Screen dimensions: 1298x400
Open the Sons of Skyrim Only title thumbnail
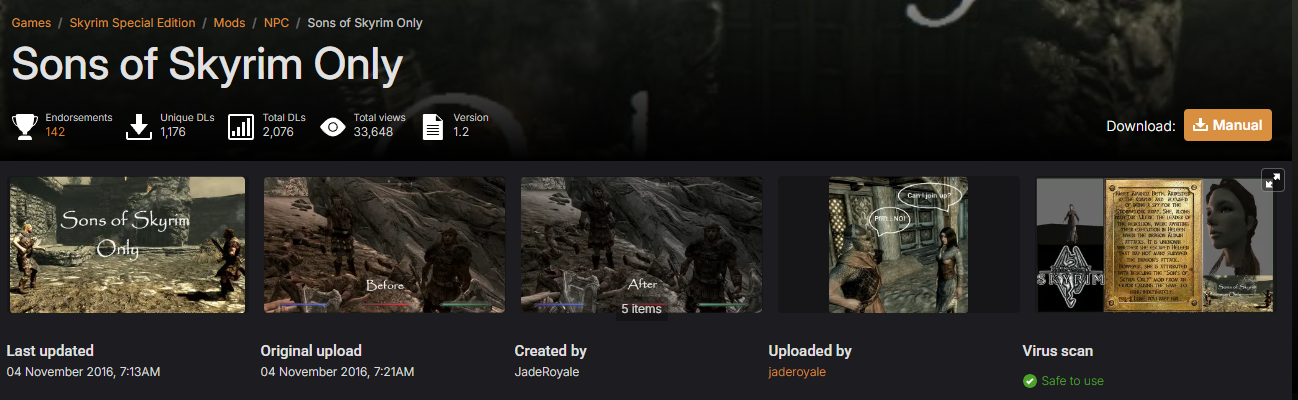[x=127, y=245]
